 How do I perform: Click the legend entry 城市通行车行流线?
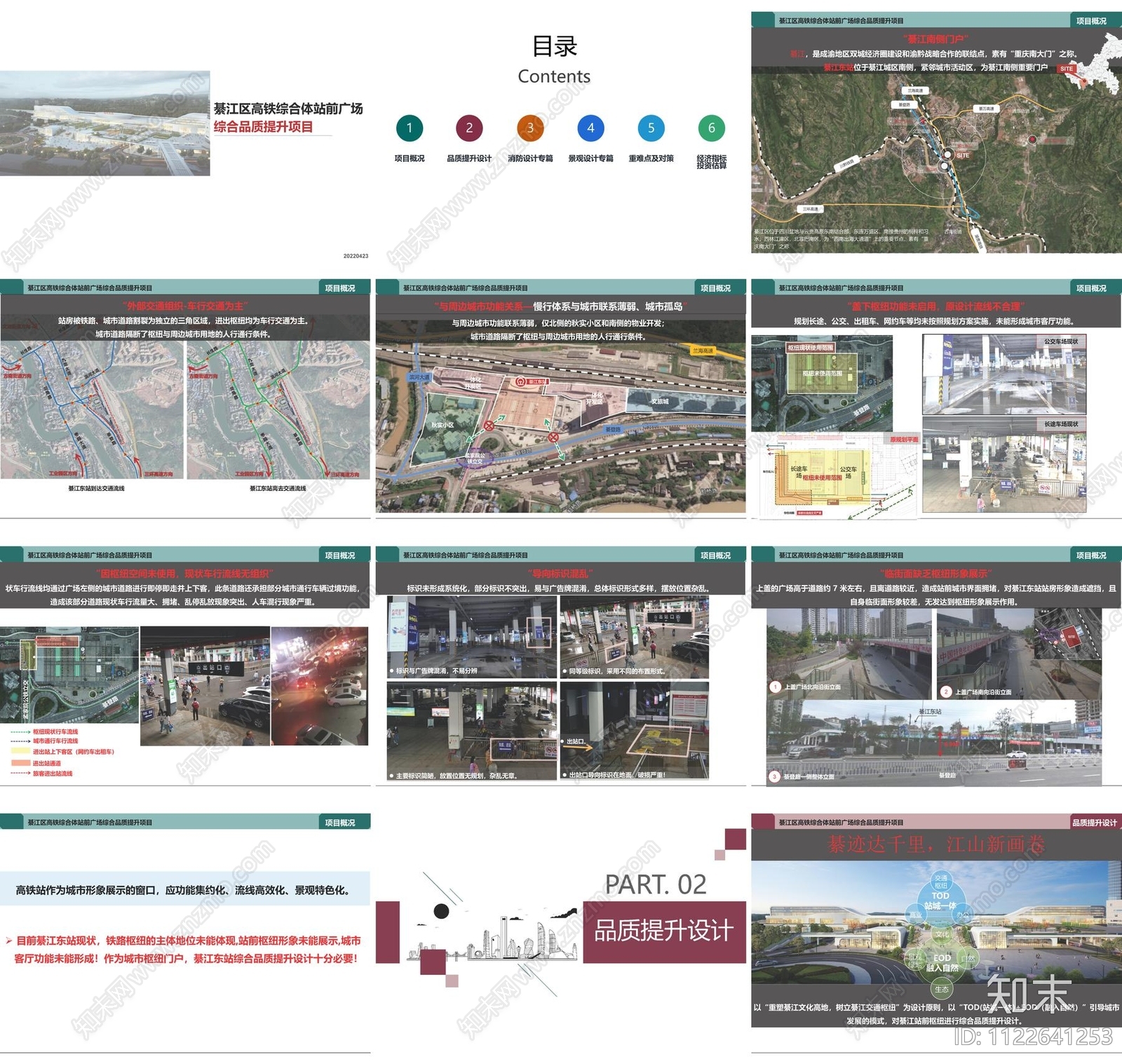(x=55, y=741)
